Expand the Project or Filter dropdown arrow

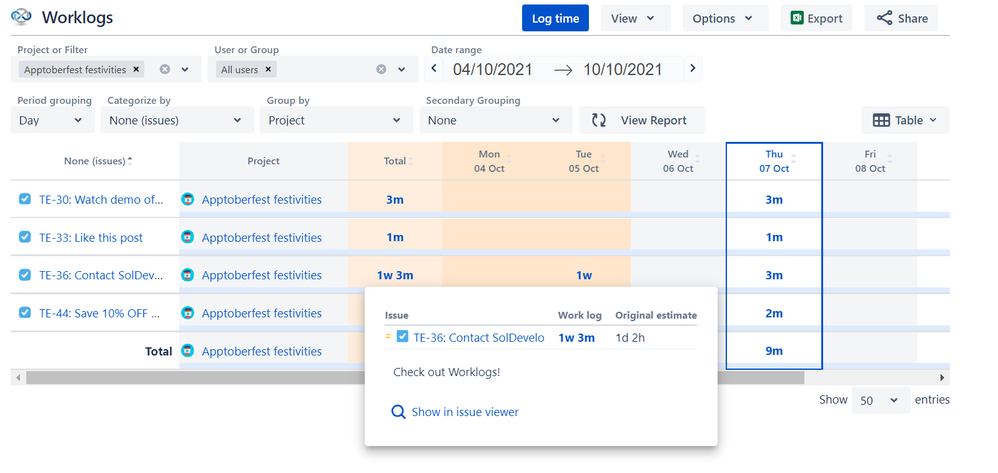pyautogui.click(x=185, y=69)
